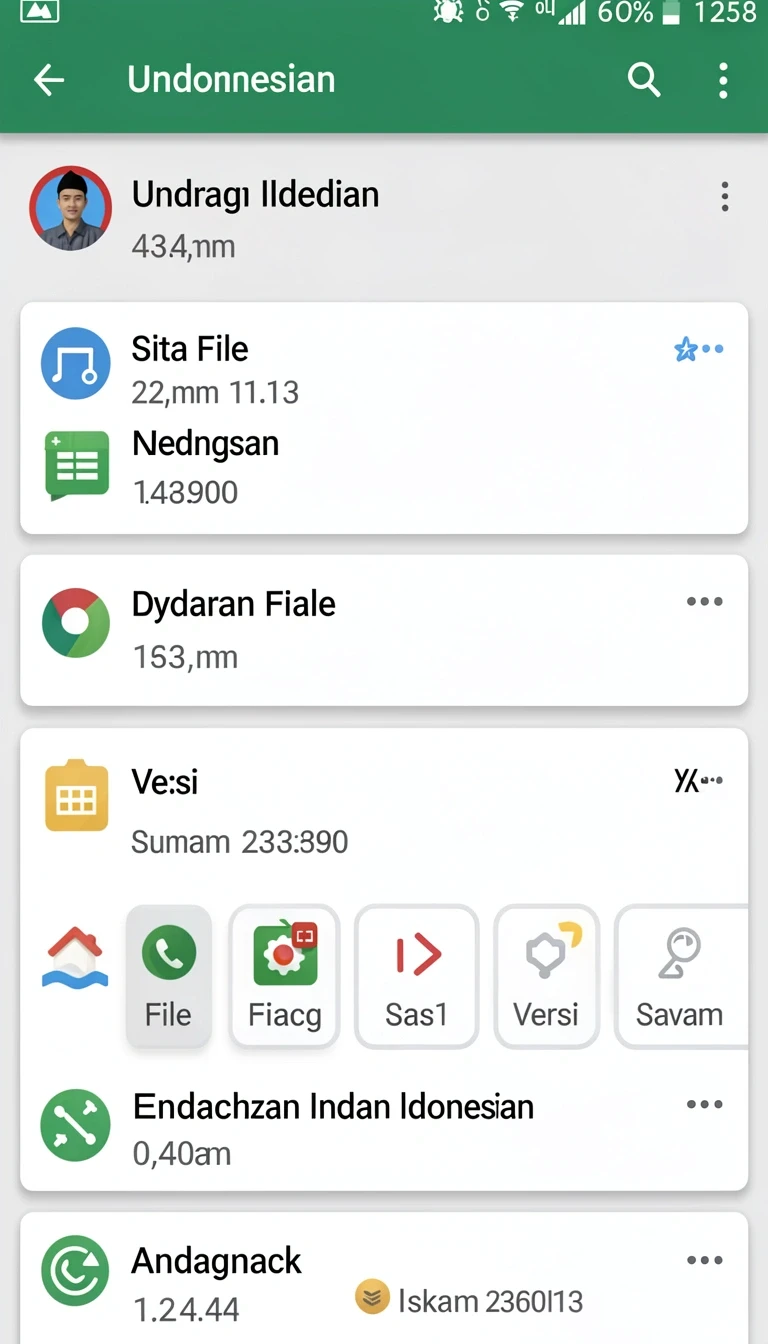The width and height of the screenshot is (768, 1344).
Task: Tap the Chrome-style icon for Dydaran Fiale
Action: click(76, 623)
